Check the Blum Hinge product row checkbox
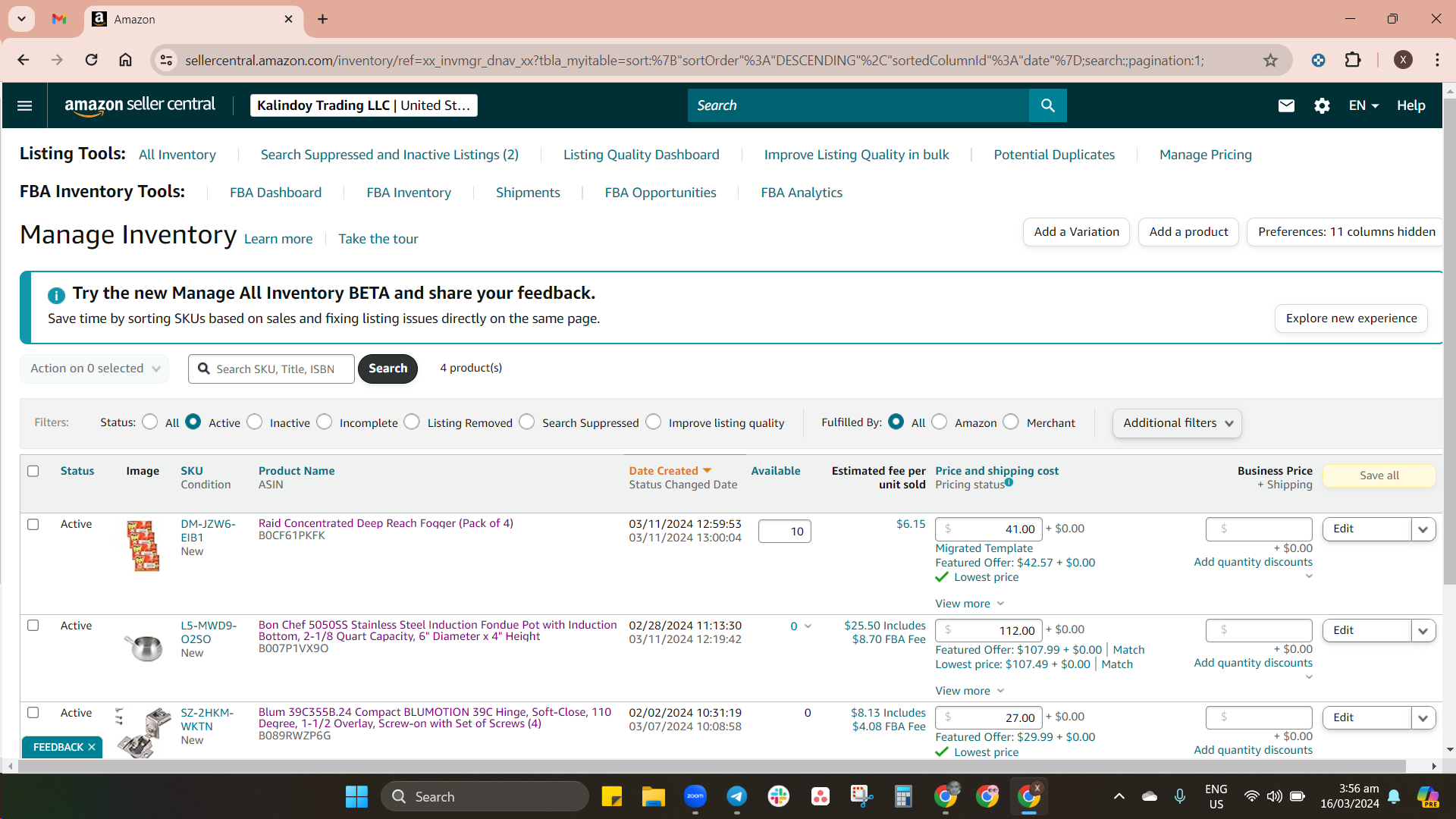Viewport: 1456px width, 819px height. 33,713
